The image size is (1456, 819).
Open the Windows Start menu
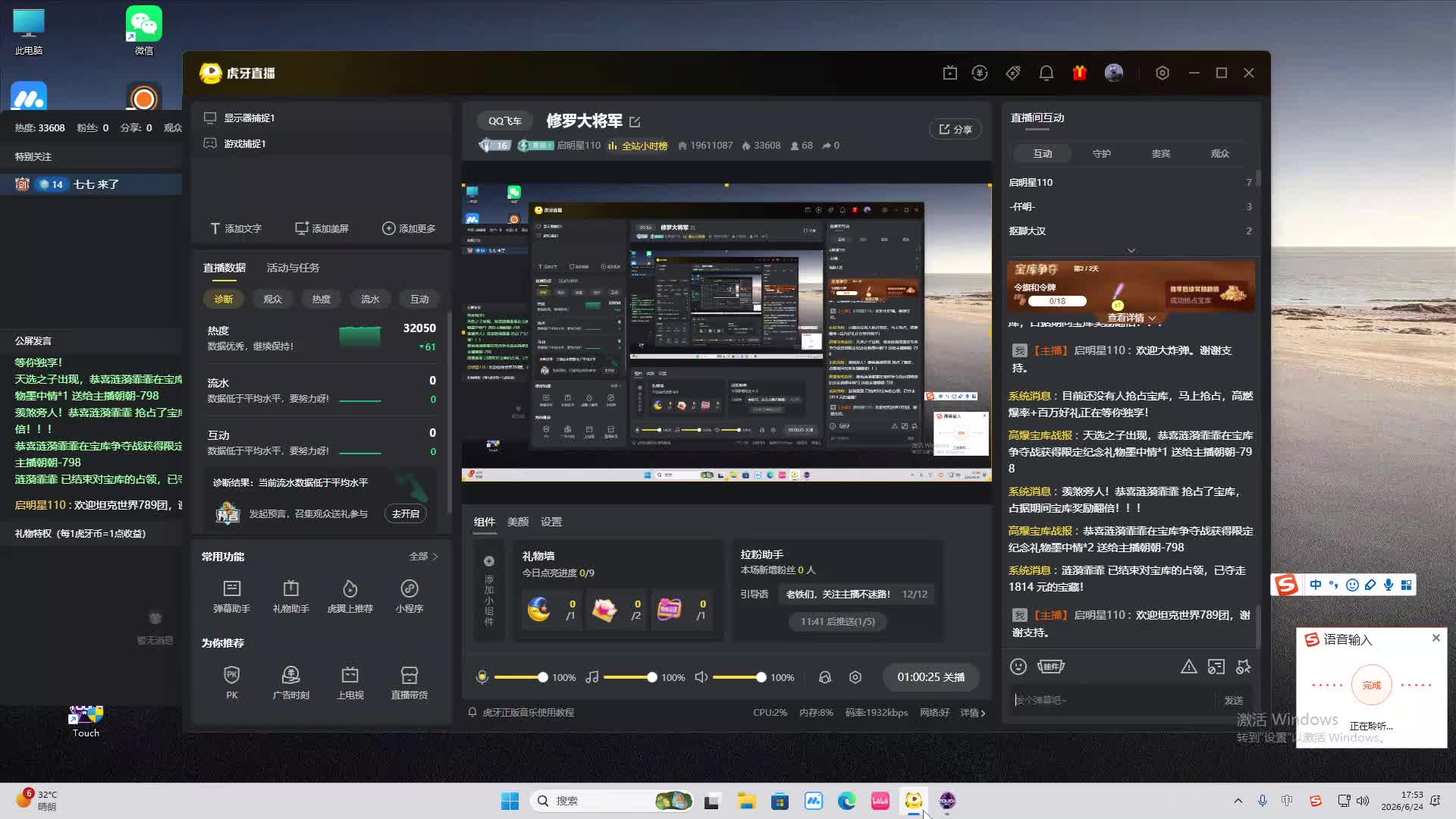click(x=510, y=801)
